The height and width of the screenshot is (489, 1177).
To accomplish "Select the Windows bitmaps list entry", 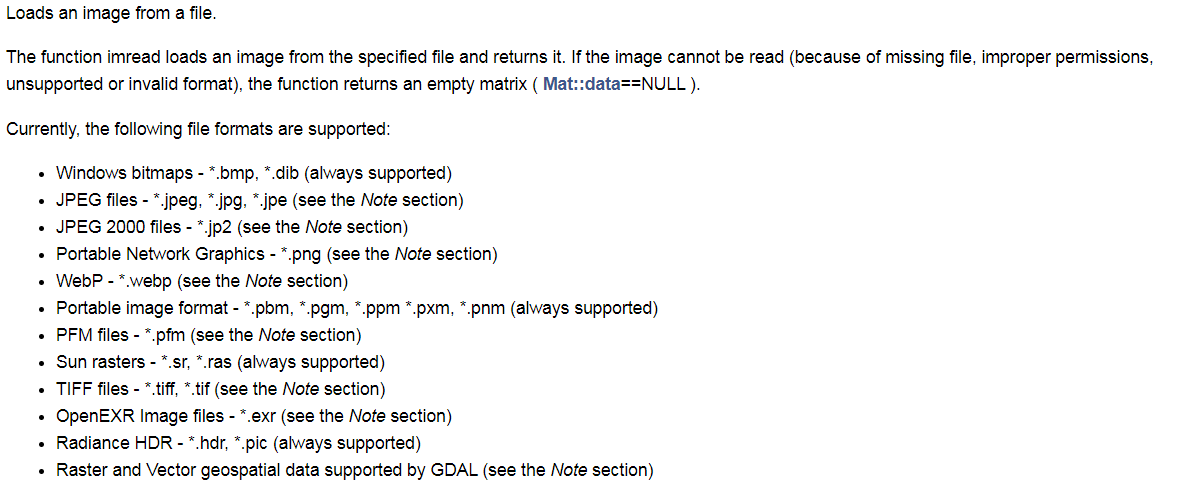I will (x=254, y=173).
